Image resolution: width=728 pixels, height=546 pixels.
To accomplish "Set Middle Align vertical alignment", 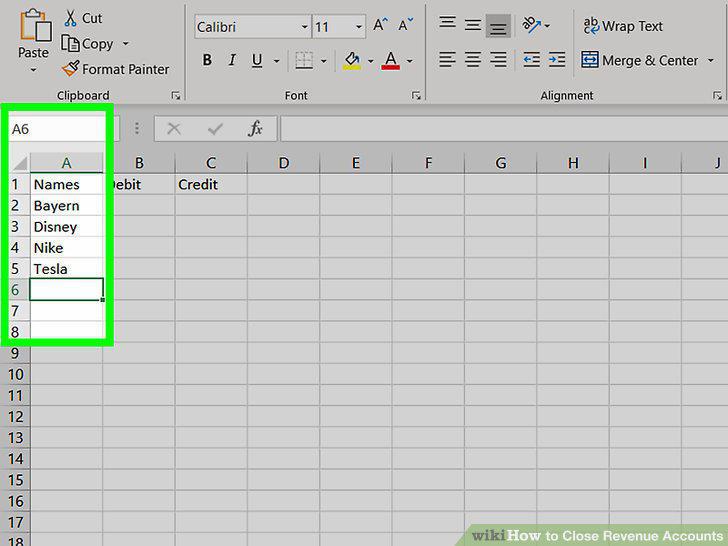I will pyautogui.click(x=473, y=25).
